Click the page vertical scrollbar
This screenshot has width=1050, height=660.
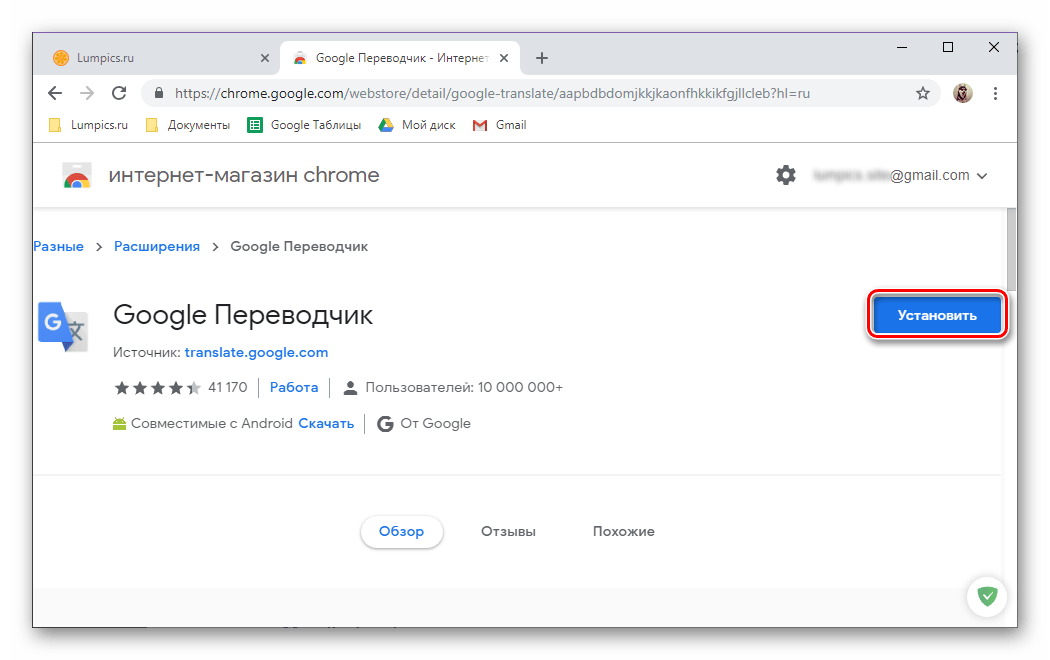point(1011,249)
